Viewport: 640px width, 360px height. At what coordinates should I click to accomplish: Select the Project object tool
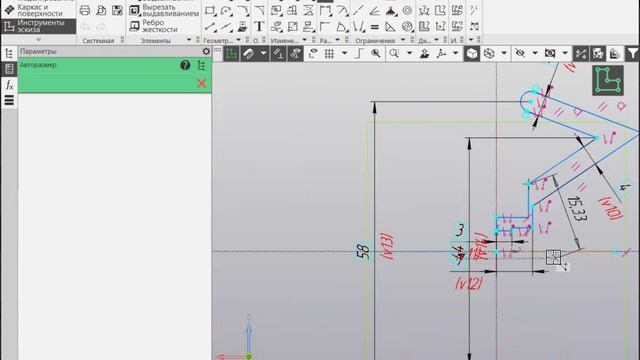pyautogui.click(x=243, y=27)
